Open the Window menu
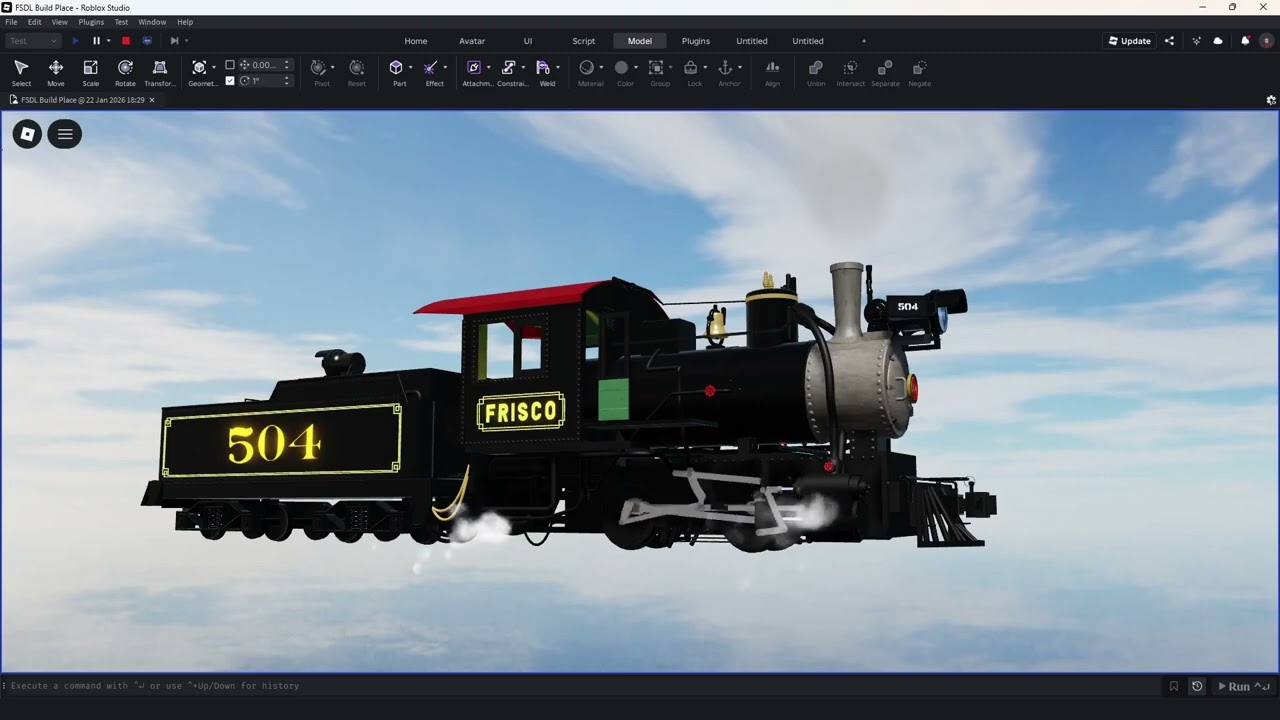 pos(152,22)
